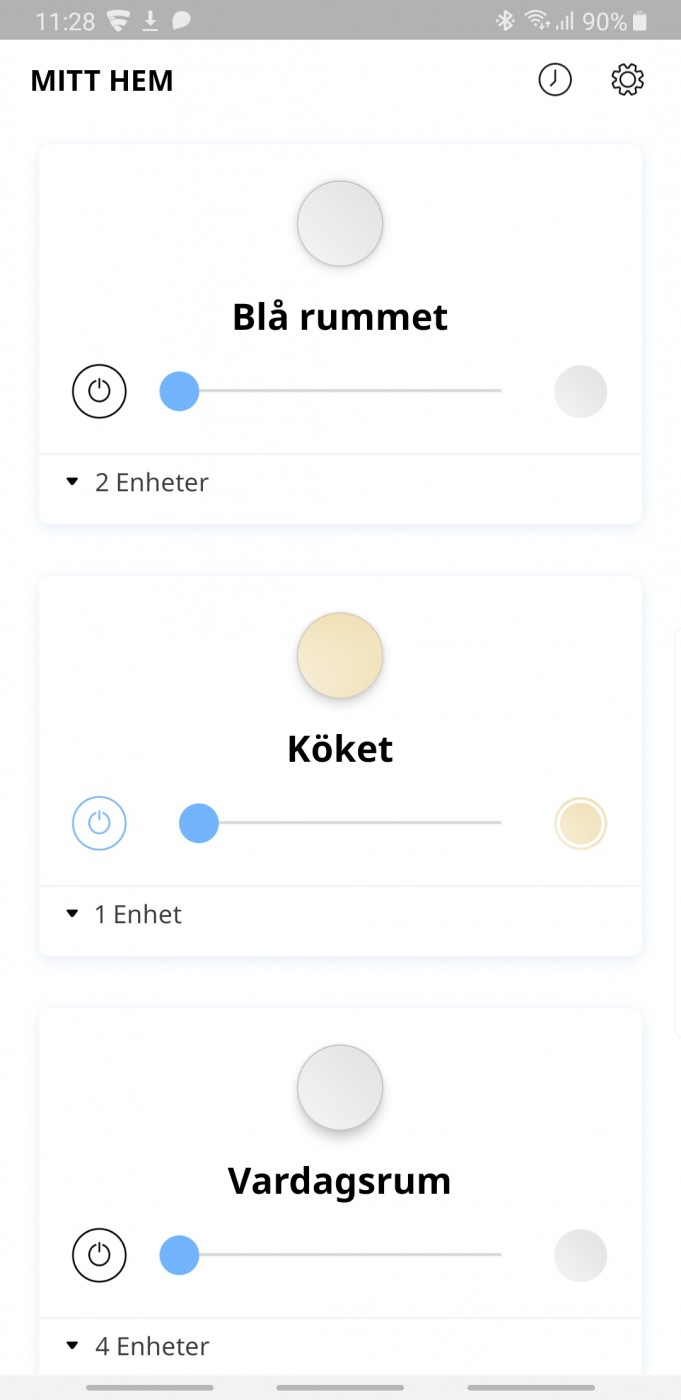The height and width of the screenshot is (1400, 681).
Task: Expand the 2 Enheter list
Action: coord(138,482)
